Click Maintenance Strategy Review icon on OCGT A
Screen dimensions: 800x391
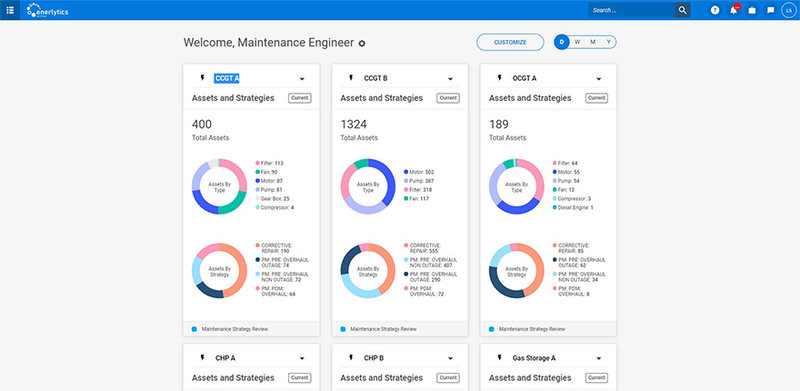491,329
